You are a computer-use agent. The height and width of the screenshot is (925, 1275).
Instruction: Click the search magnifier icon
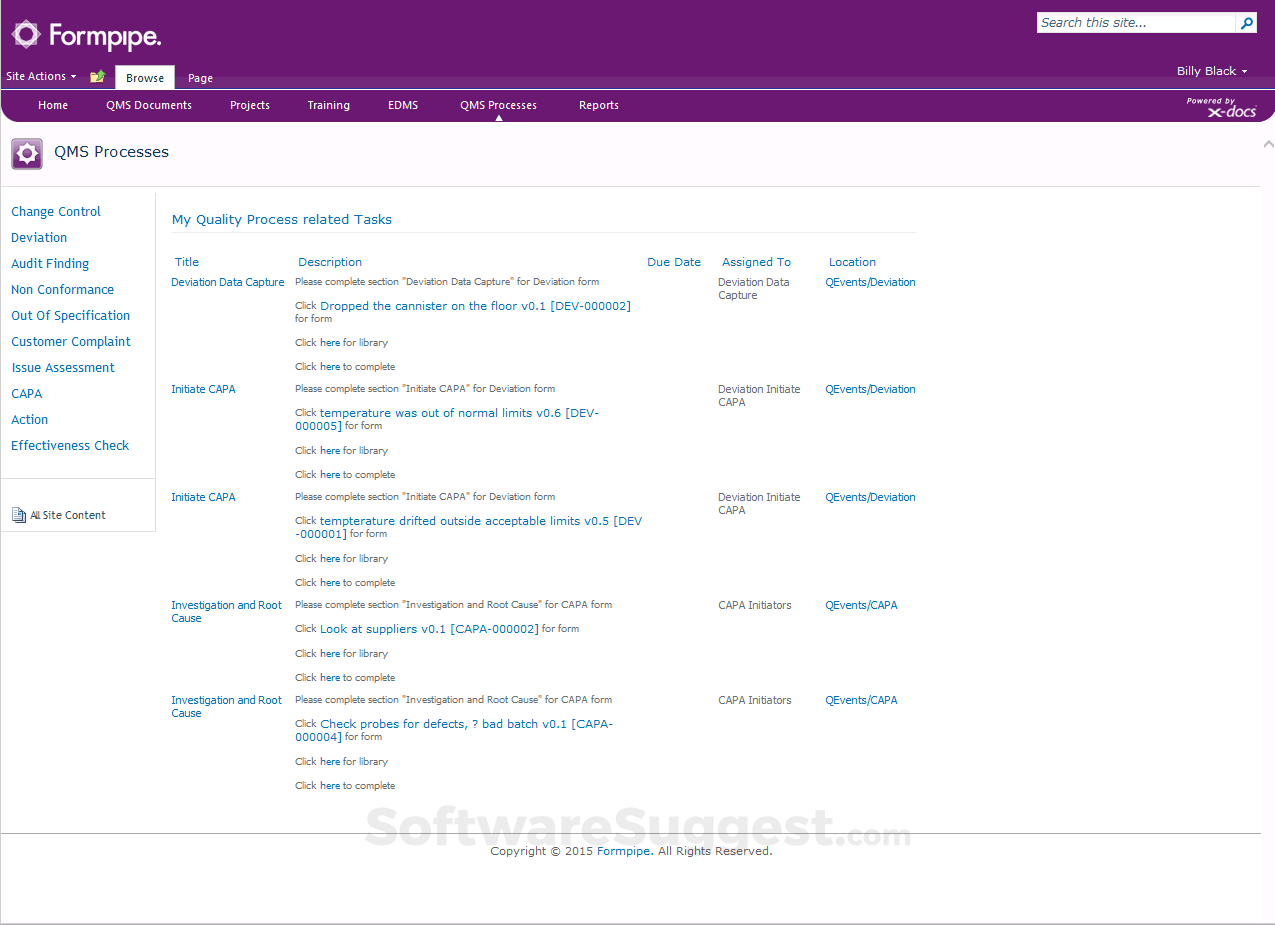1247,22
